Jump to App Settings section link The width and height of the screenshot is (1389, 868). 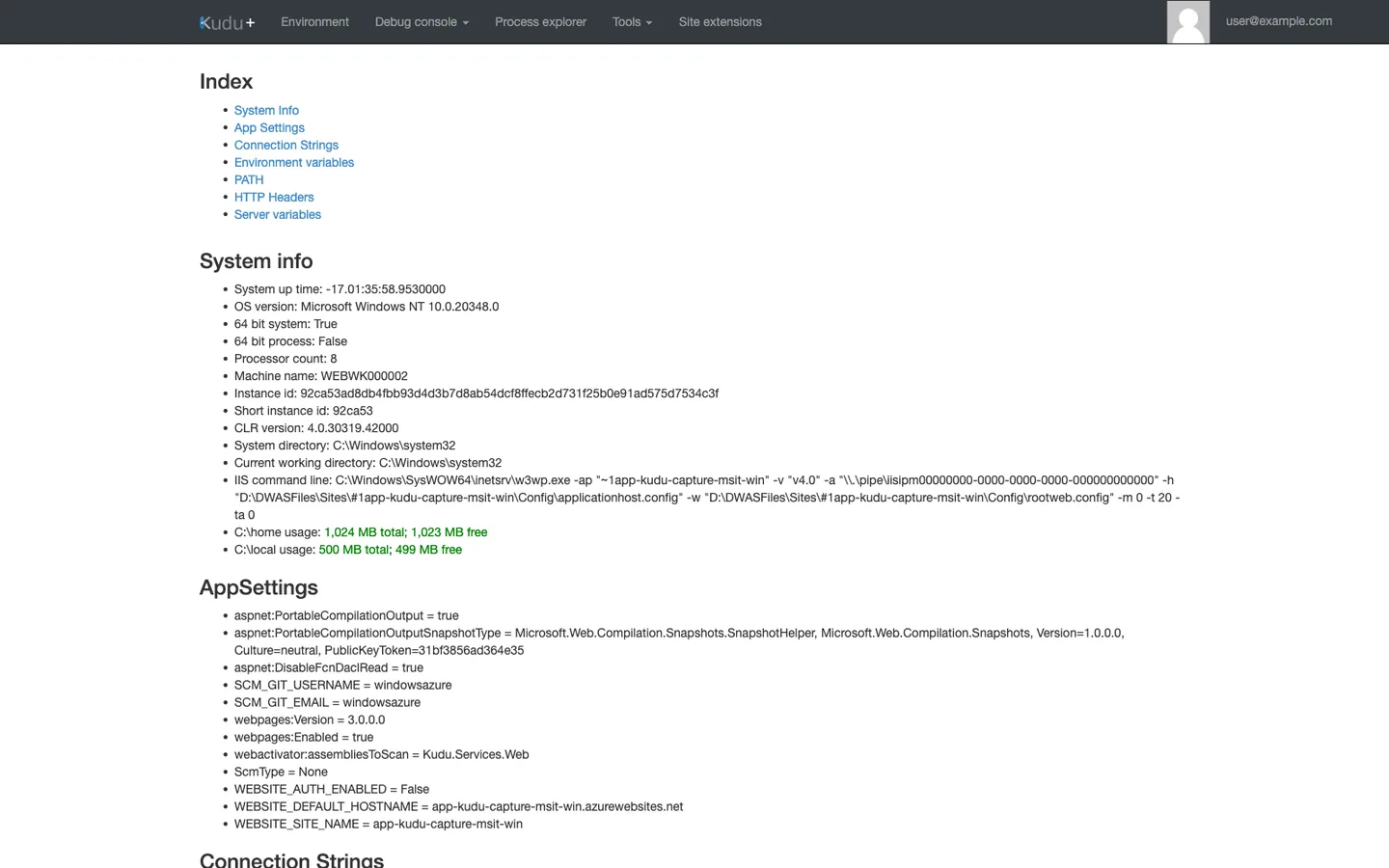pos(269,127)
